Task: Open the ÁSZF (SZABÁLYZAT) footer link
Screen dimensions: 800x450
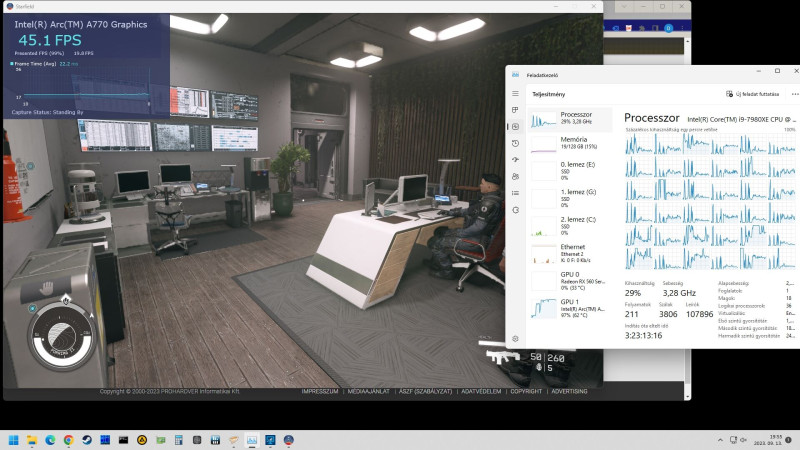Action: pyautogui.click(x=426, y=391)
